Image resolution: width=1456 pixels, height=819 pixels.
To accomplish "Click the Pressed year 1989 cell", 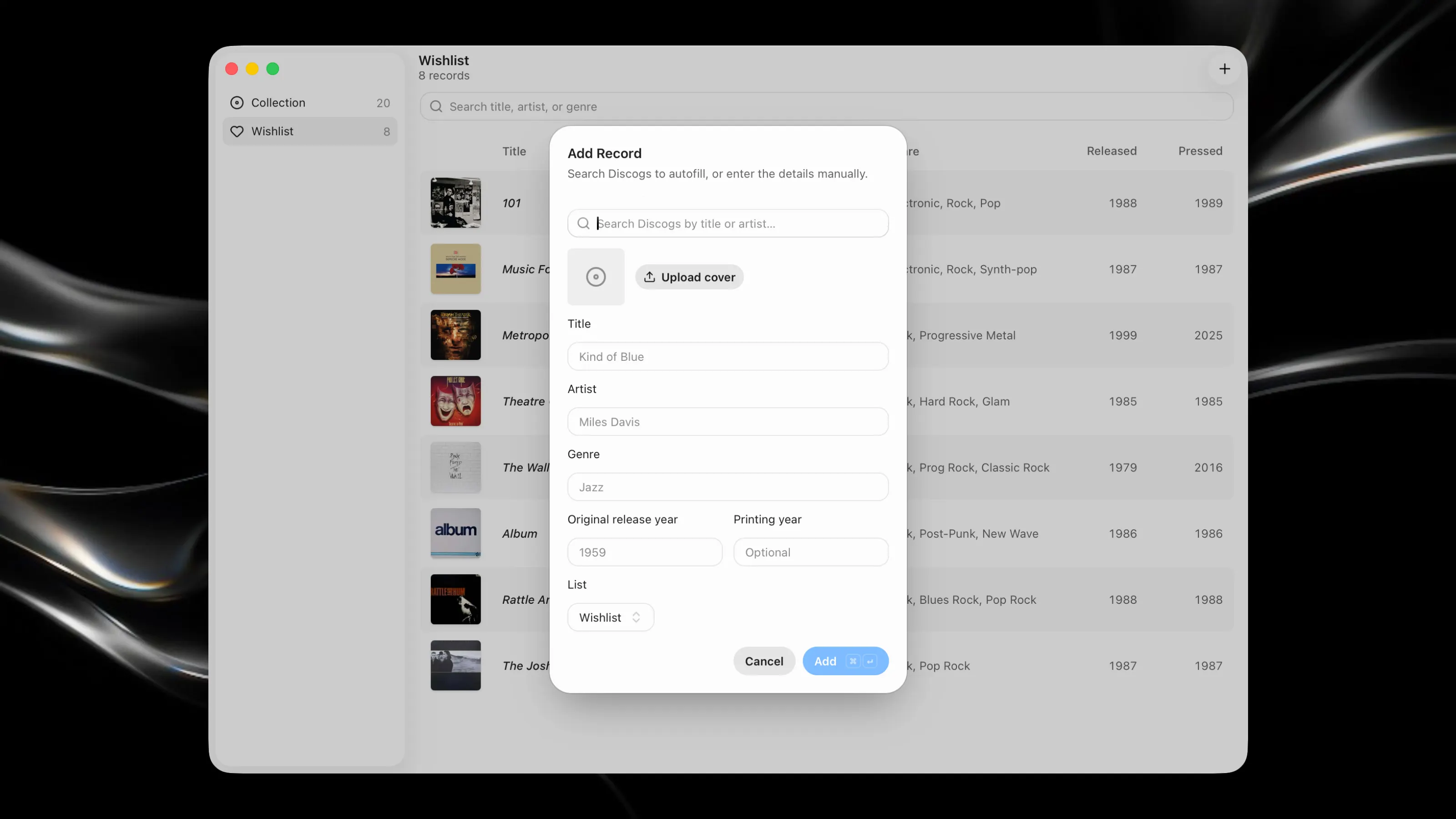I will [1208, 203].
